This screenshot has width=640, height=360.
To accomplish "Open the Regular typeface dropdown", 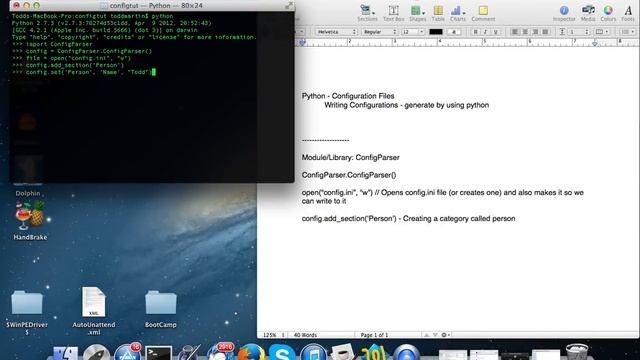I will click(x=379, y=32).
